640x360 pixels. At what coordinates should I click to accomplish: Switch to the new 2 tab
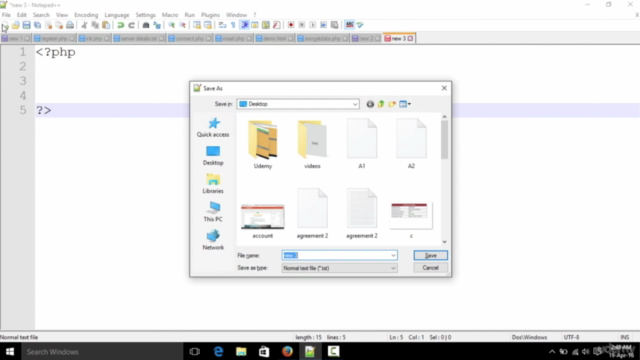coord(366,38)
